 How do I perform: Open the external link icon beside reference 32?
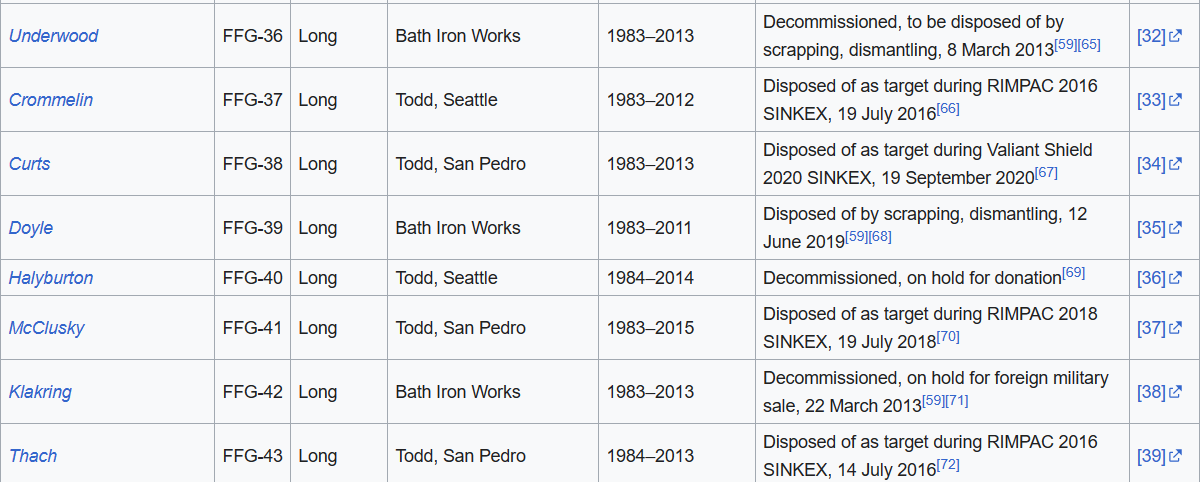1175,37
